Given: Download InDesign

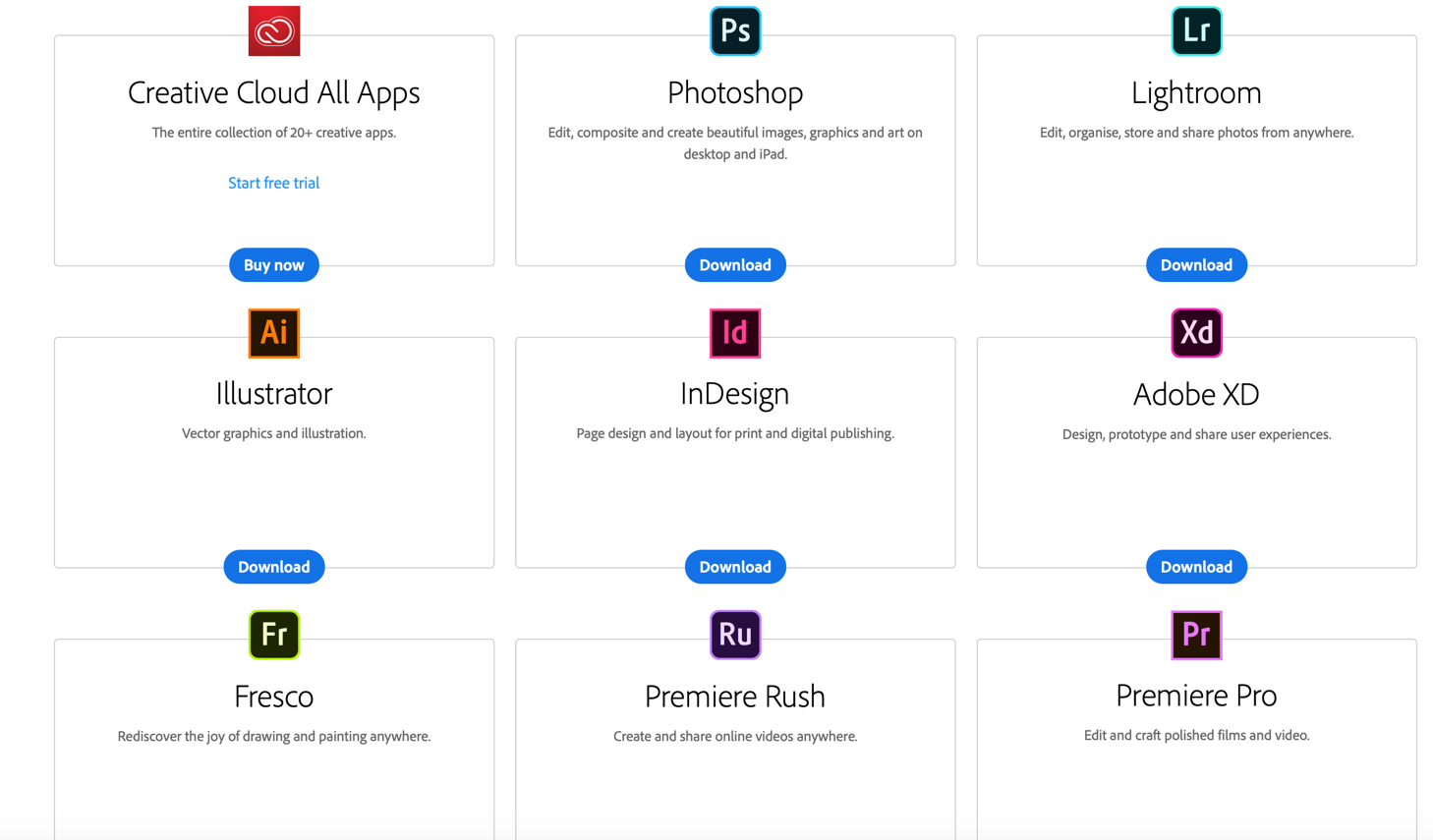Looking at the screenshot, I should tap(735, 567).
